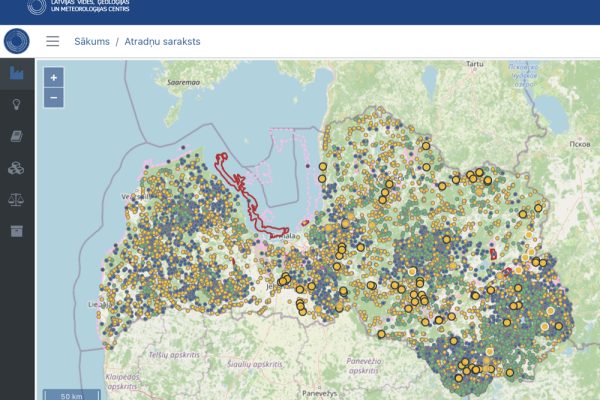The width and height of the screenshot is (600, 400).
Task: Click the Šiaulių apskritis map label
Action: [255, 364]
